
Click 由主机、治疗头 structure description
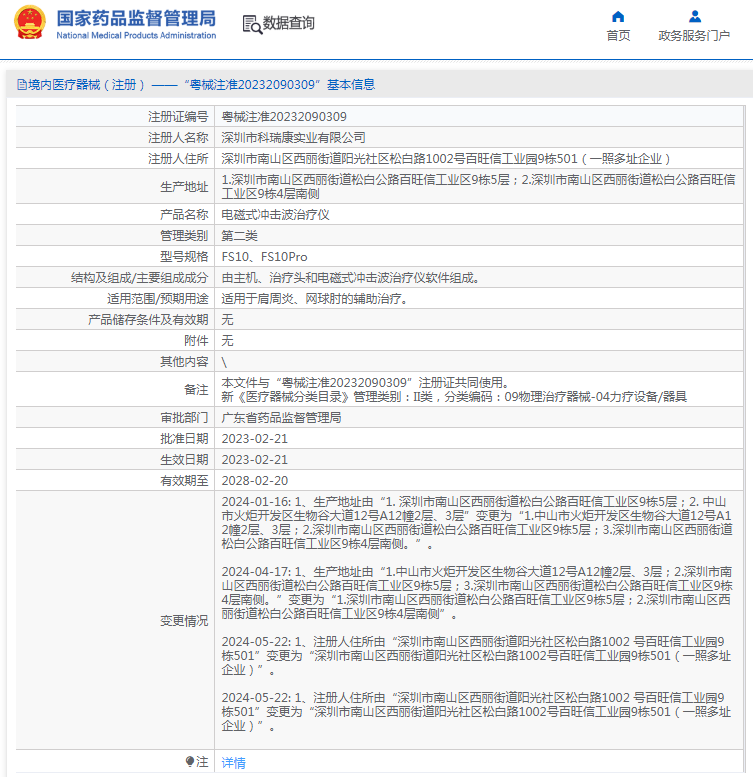(x=351, y=278)
